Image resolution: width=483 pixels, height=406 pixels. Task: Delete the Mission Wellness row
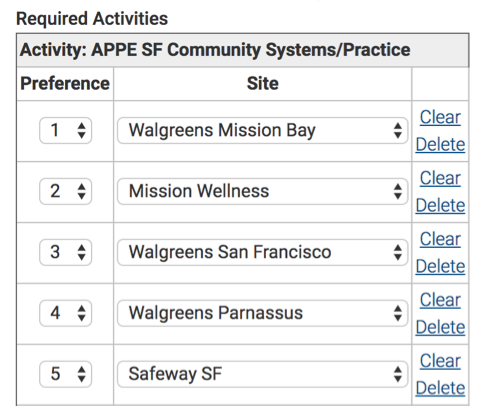440,206
